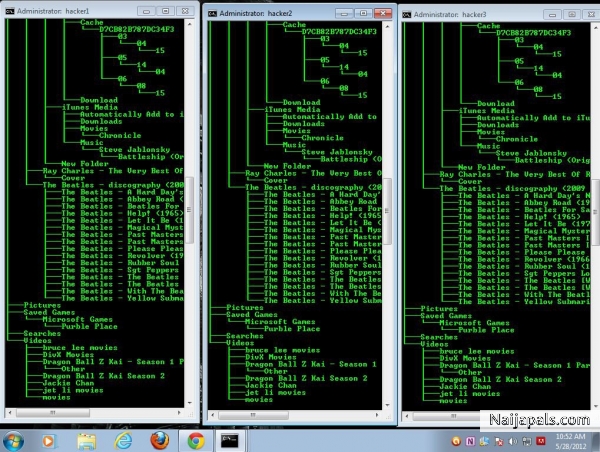Viewport: 600px width, 452px height.
Task: Open the OneNote tray icon
Action: (x=470, y=441)
